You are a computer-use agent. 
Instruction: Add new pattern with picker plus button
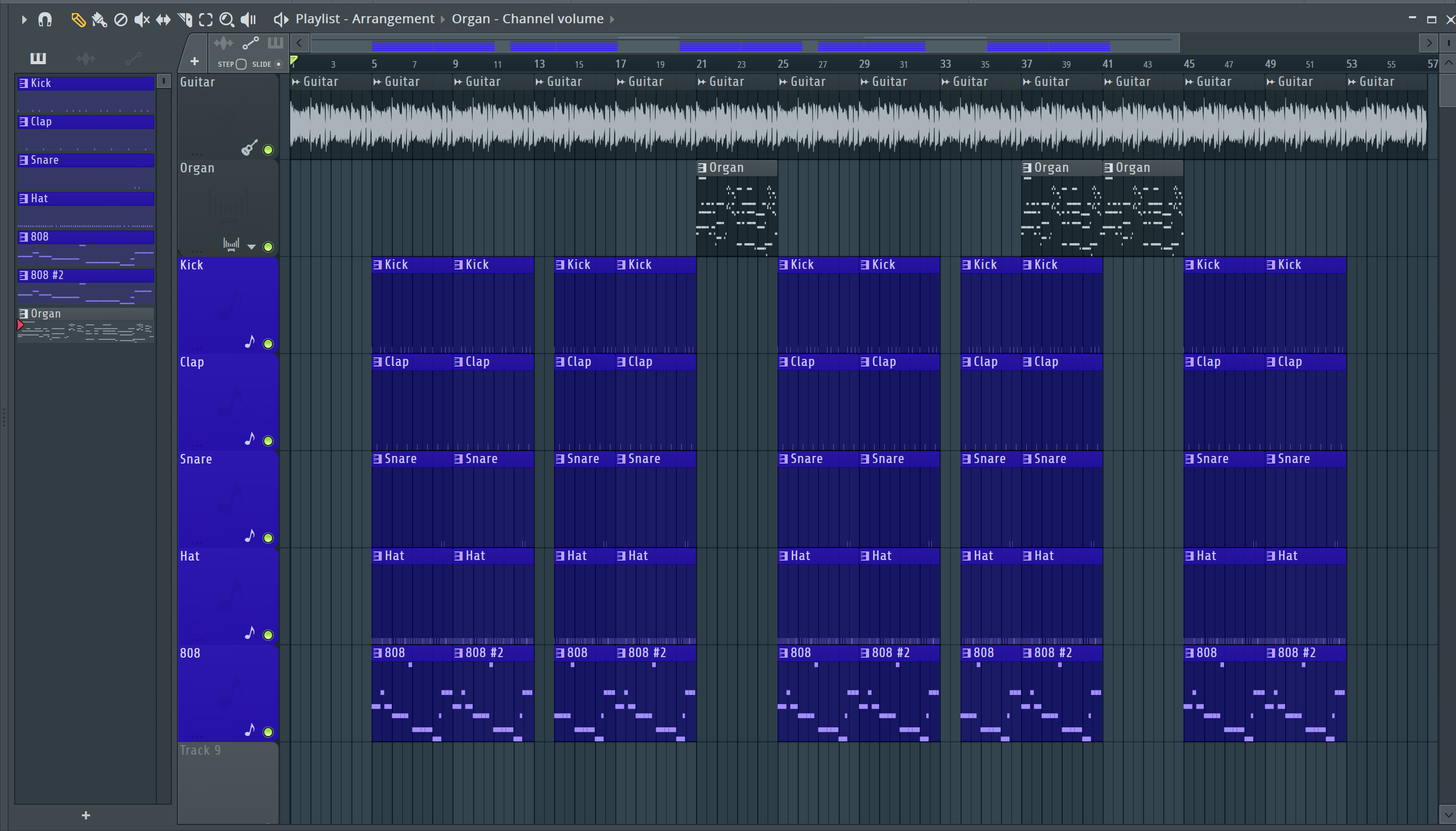click(x=86, y=816)
